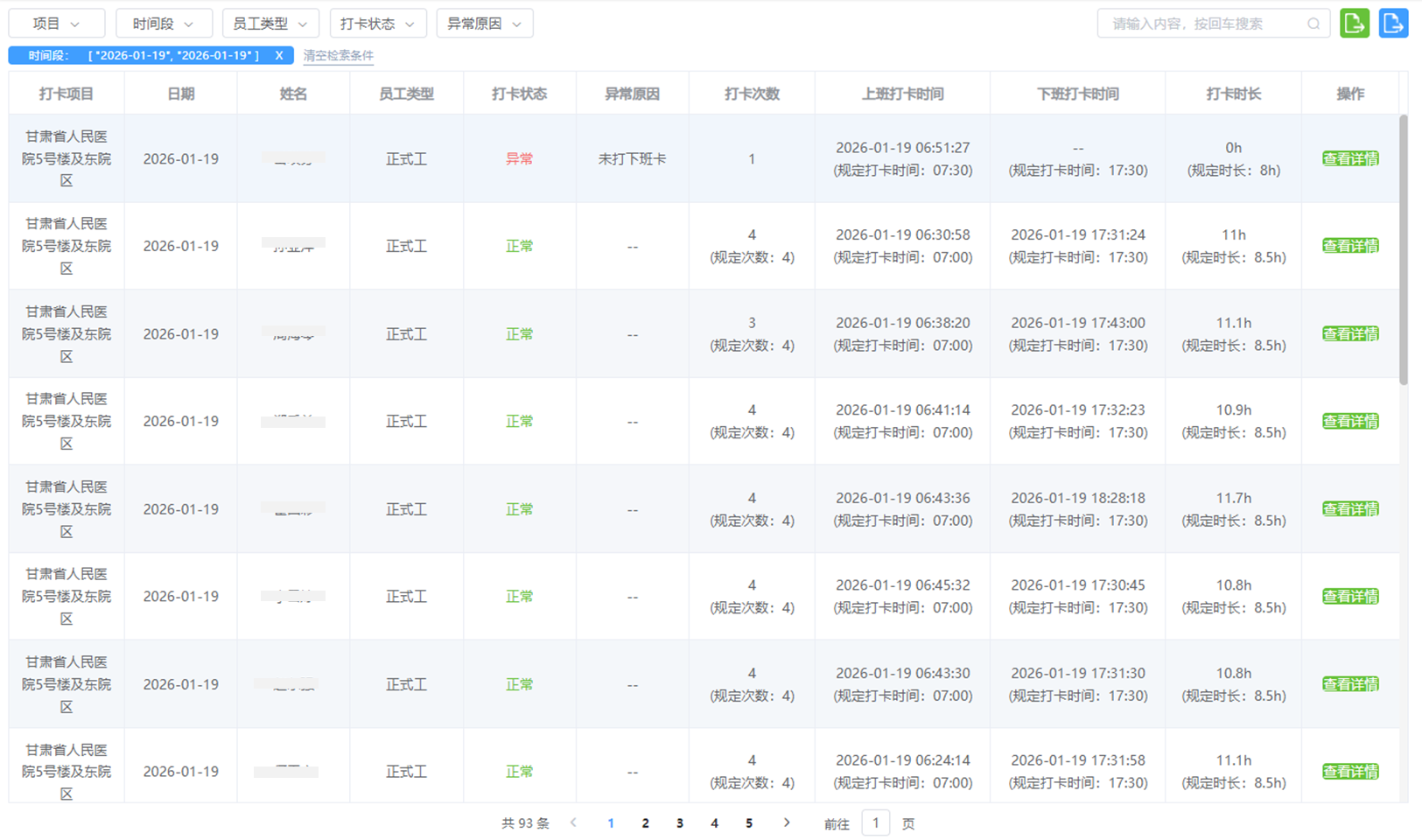Click the previous page left arrow
This screenshot has width=1422, height=840.
(x=573, y=822)
